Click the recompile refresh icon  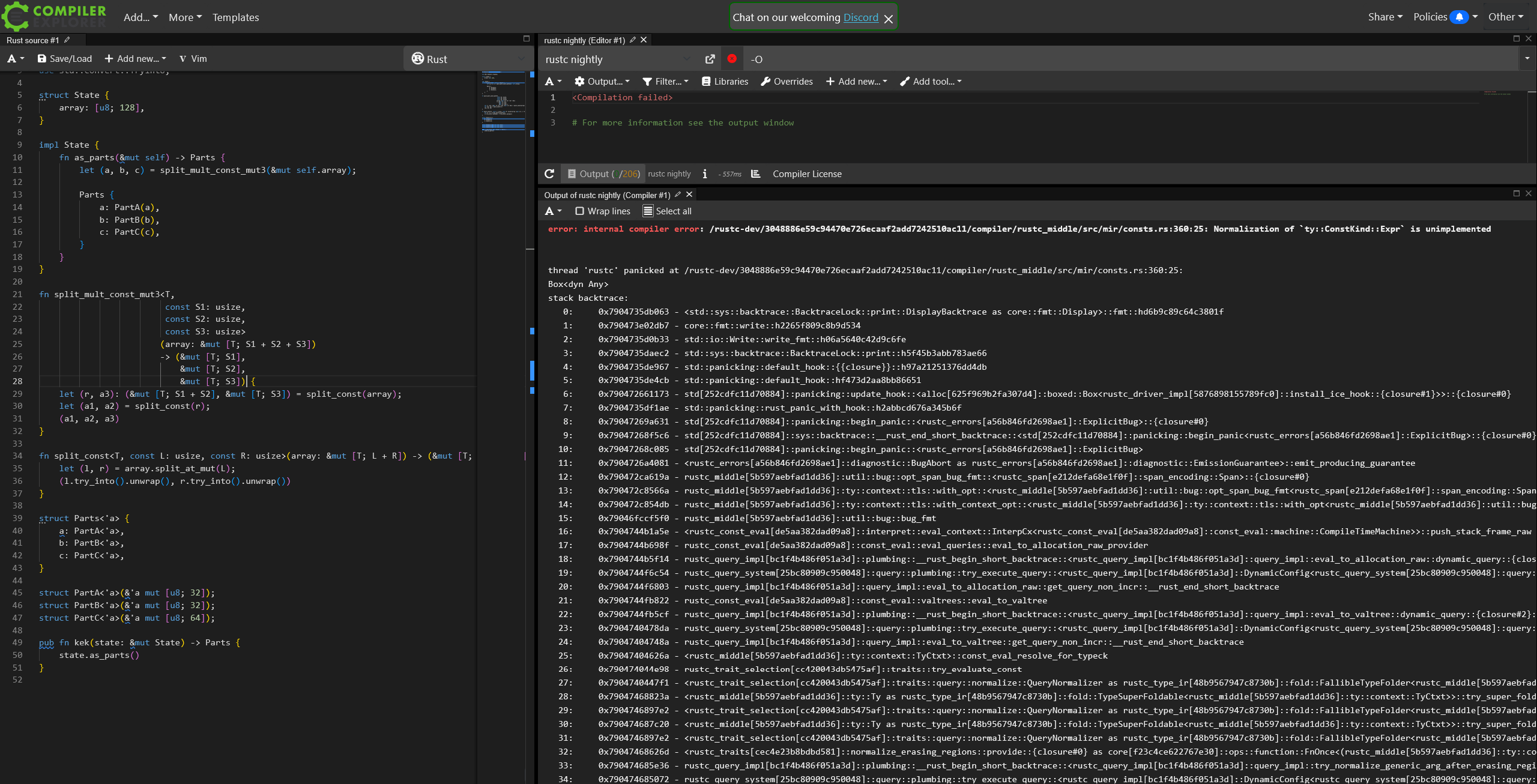tap(549, 173)
